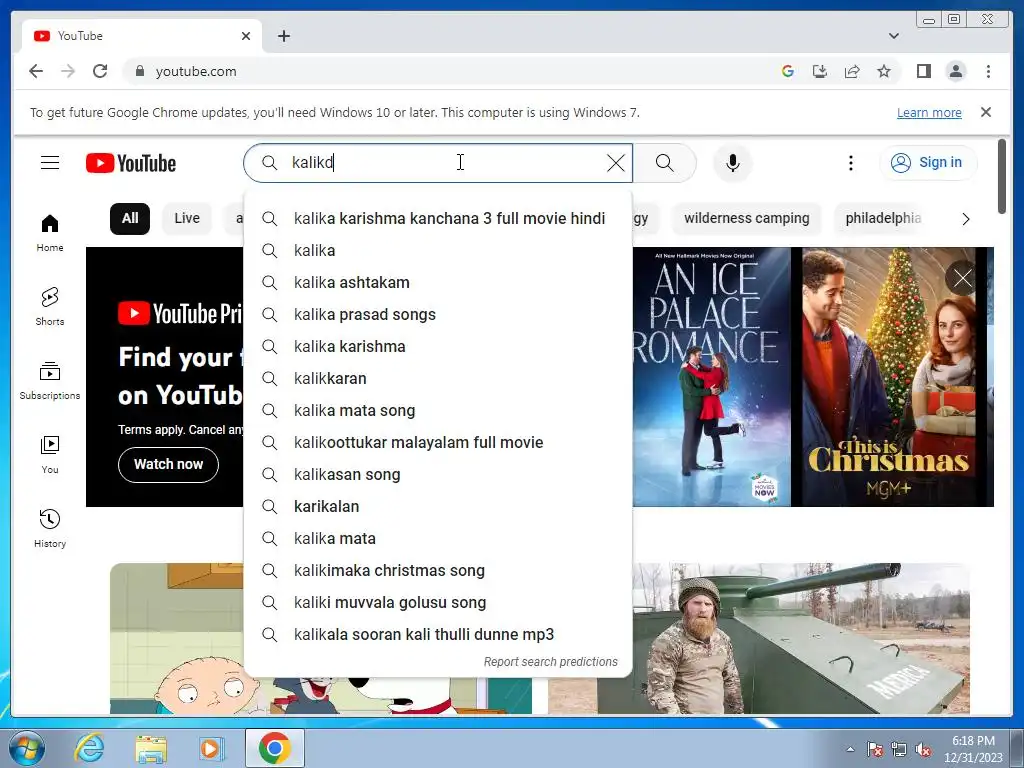The height and width of the screenshot is (768, 1024).
Task: Expand the tab search dropdown arrow
Action: pyautogui.click(x=893, y=36)
